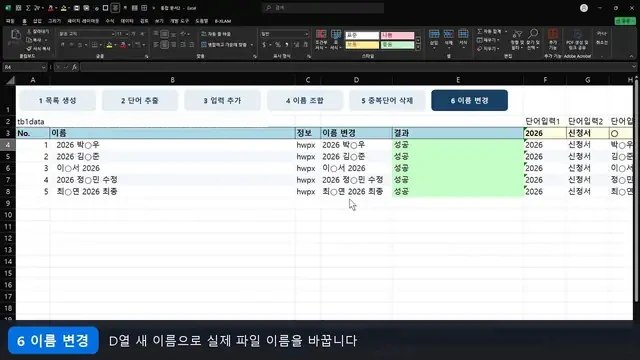Expand the font color dropdown arrow
The width and height of the screenshot is (640, 360).
pyautogui.click(x=129, y=45)
